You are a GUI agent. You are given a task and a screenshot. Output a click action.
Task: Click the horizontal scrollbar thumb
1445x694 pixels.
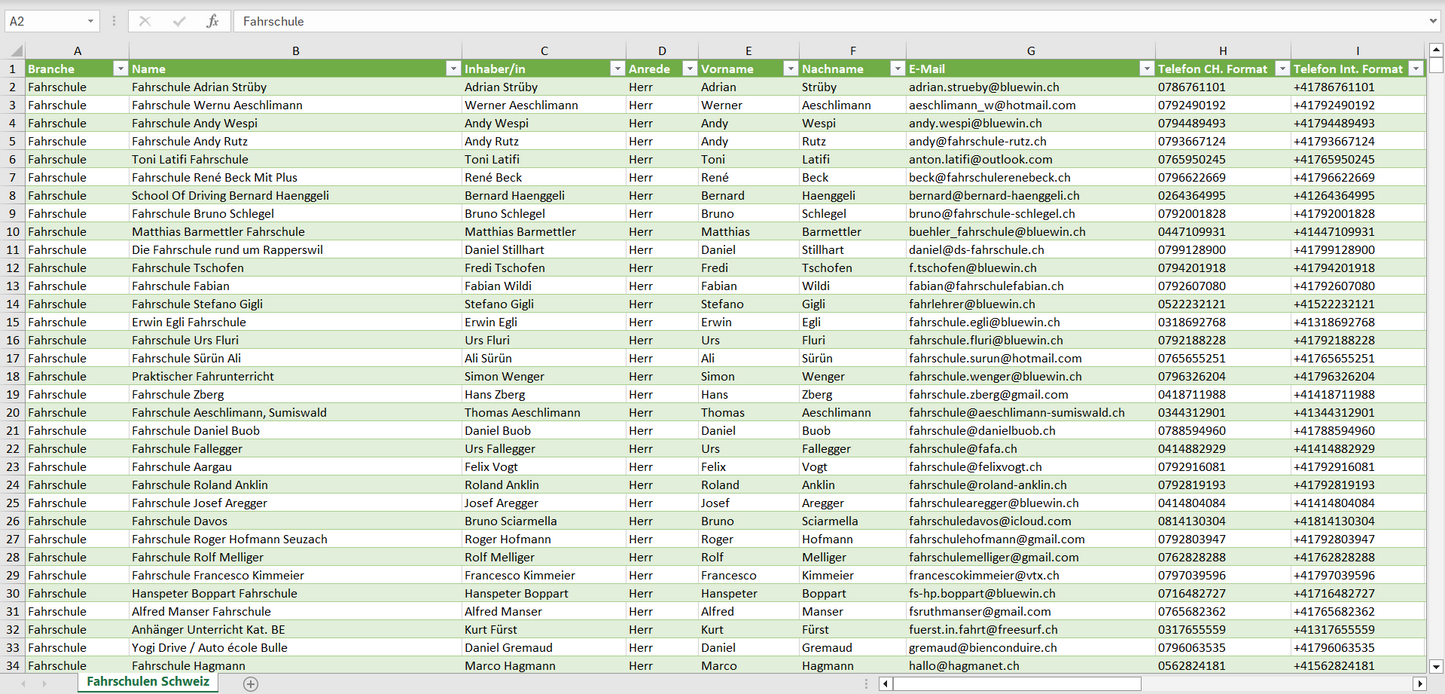coord(1016,684)
